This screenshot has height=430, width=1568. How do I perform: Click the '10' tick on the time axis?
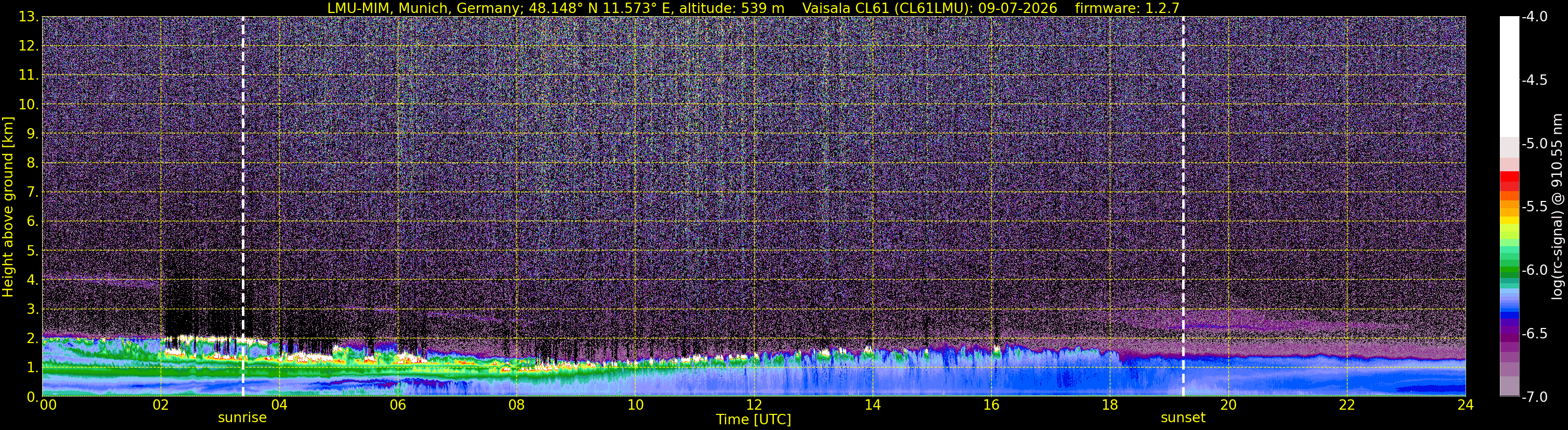636,405
